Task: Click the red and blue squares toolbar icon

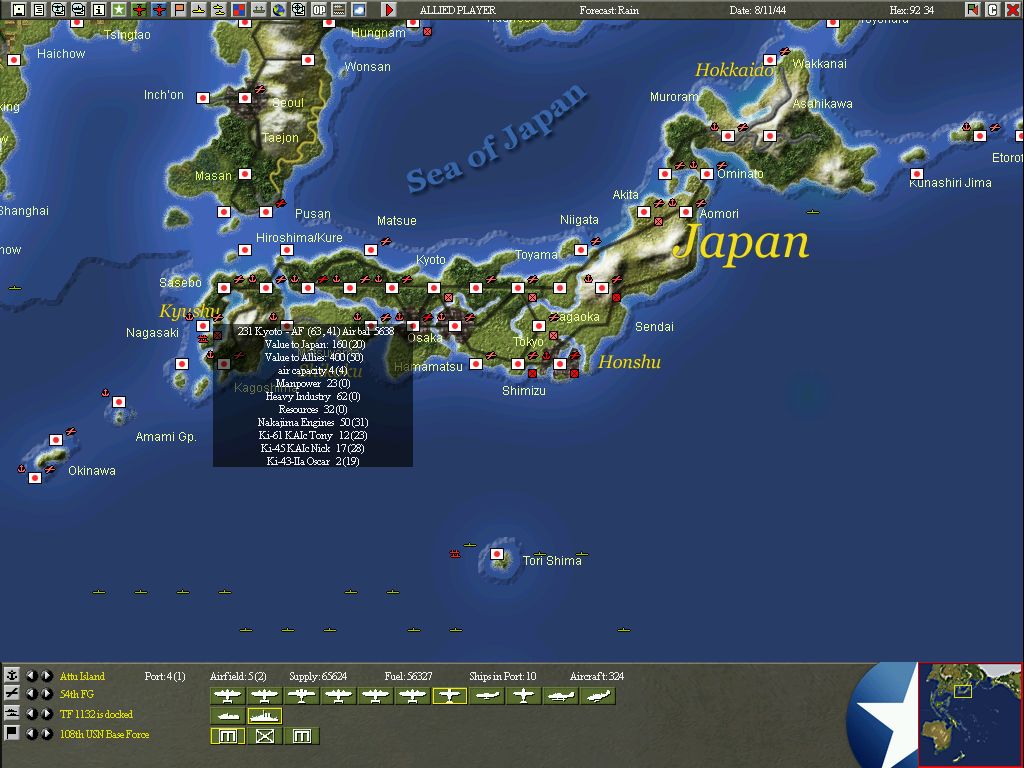Action: (239, 10)
